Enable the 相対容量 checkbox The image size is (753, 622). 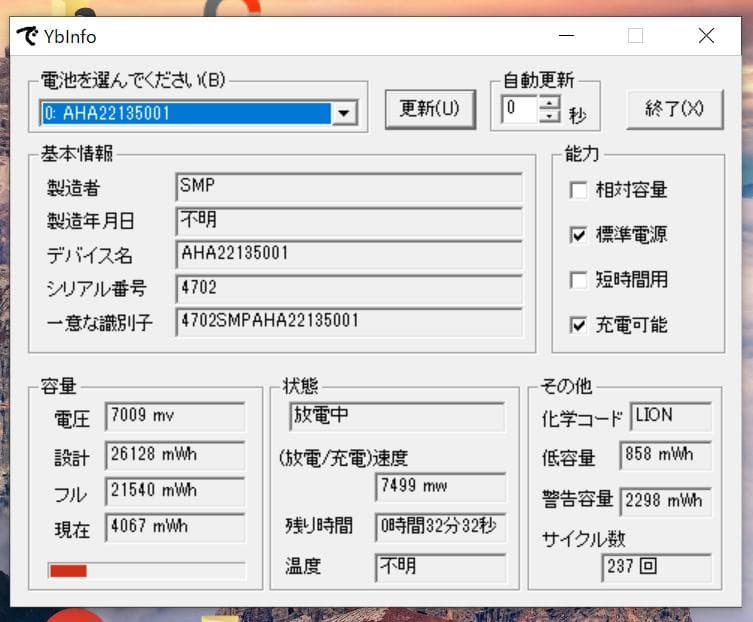[578, 190]
